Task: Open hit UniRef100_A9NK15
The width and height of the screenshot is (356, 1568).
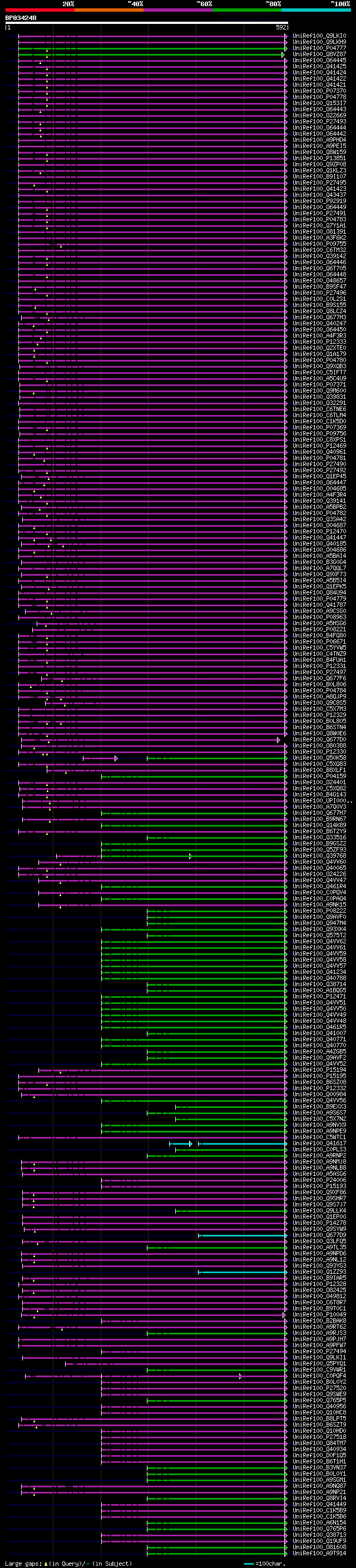Action: coord(319,905)
